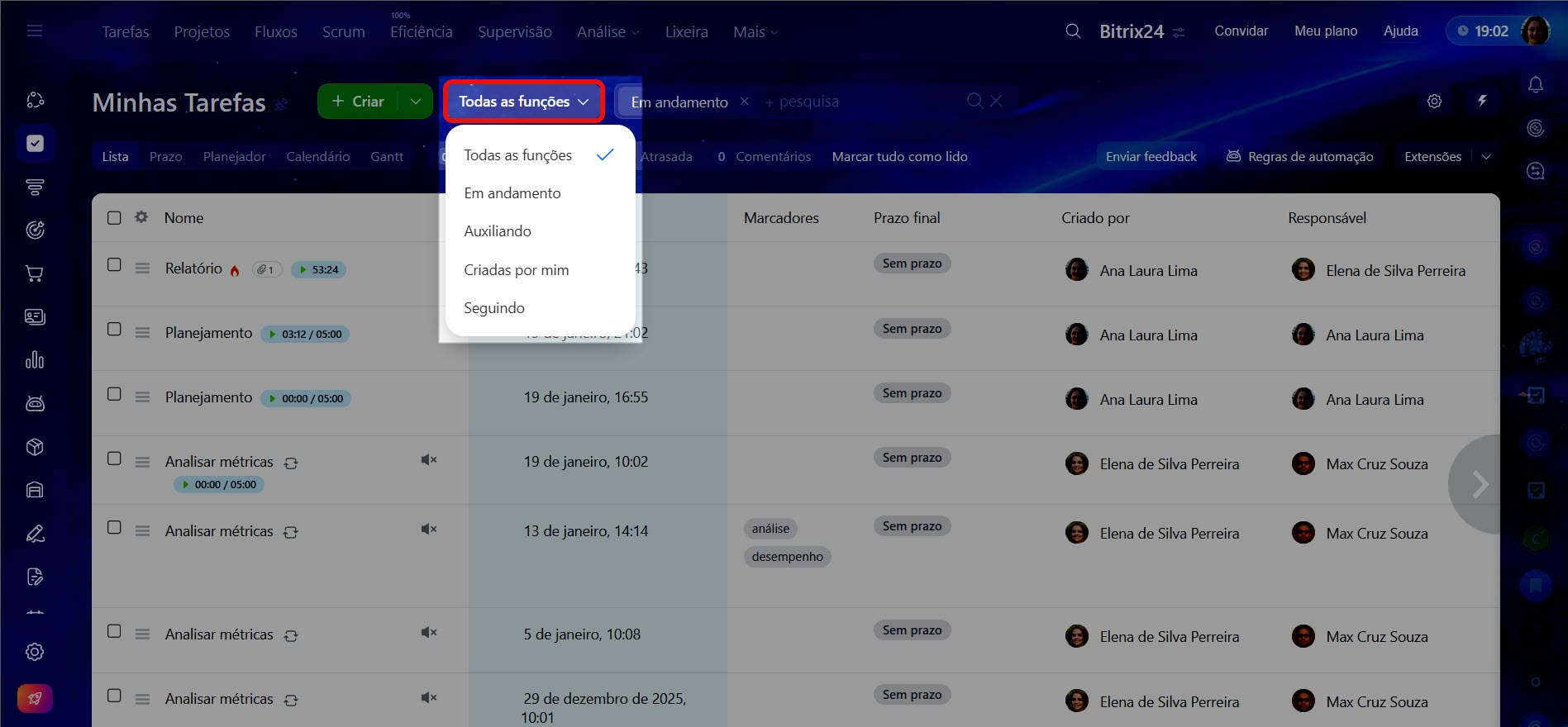Check the Relatório task checkbox
Image resolution: width=1568 pixels, height=727 pixels.
pyautogui.click(x=114, y=265)
